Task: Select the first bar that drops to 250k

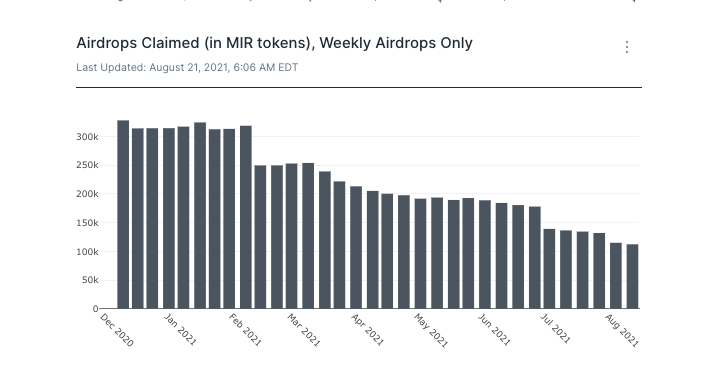Action: coord(260,236)
